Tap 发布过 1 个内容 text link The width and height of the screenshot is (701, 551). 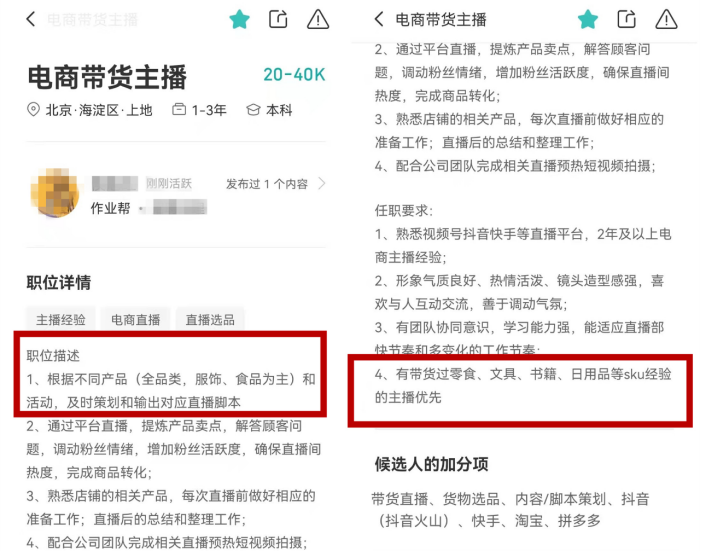267,184
